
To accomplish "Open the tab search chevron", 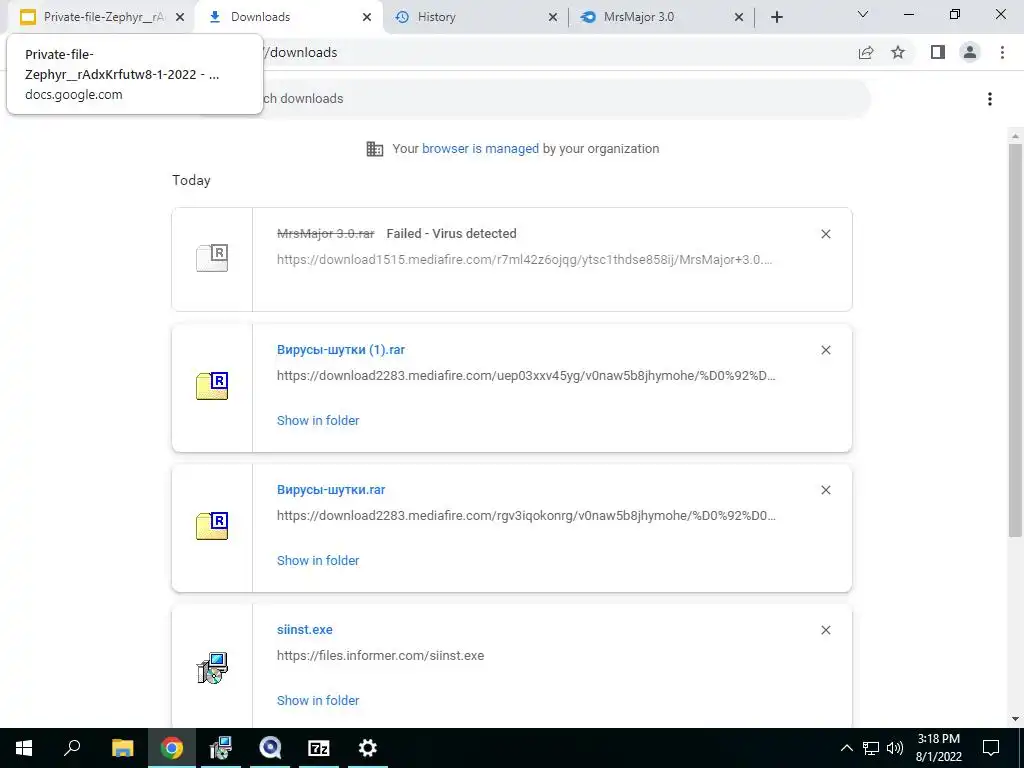I will click(x=863, y=14).
